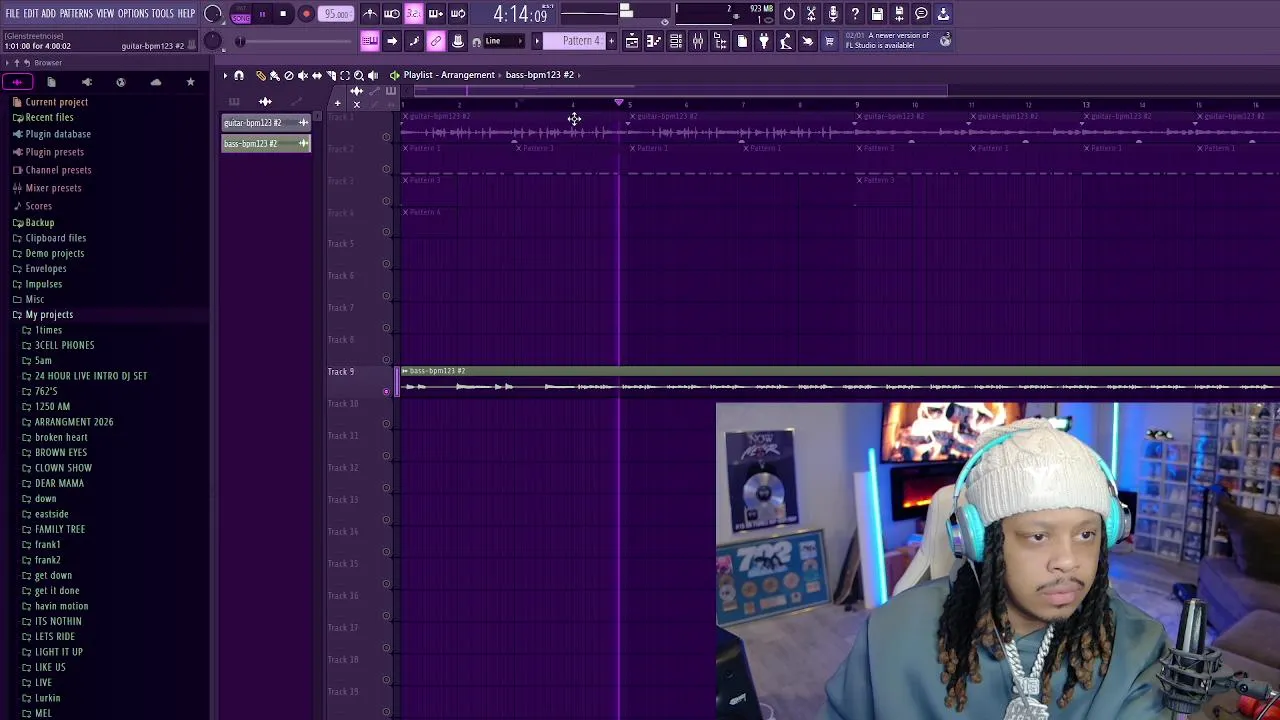Screen dimensions: 1280x720
Task: Toggle the metronome icon
Action: [x=370, y=14]
